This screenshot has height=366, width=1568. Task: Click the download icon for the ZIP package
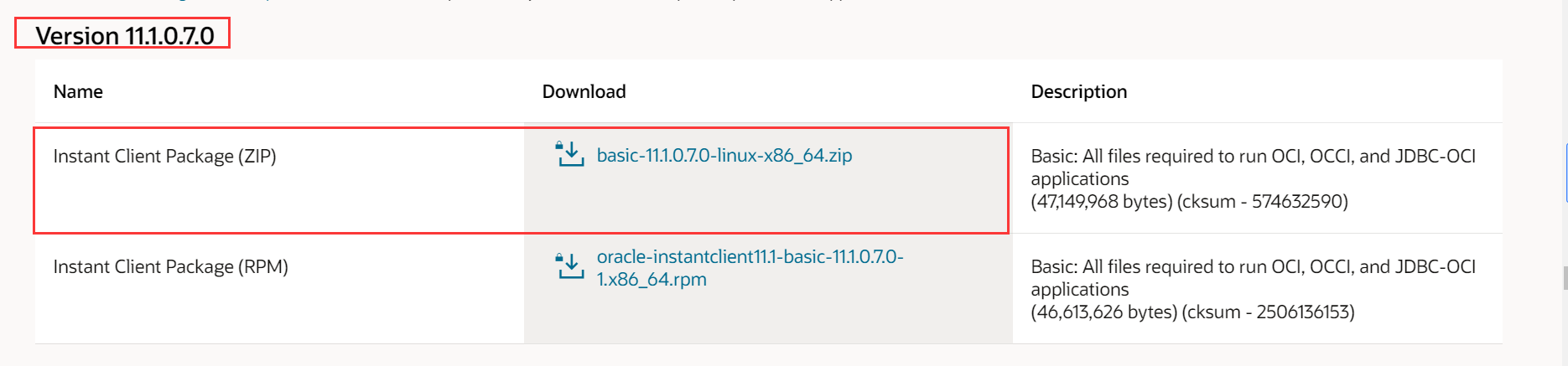(x=570, y=155)
